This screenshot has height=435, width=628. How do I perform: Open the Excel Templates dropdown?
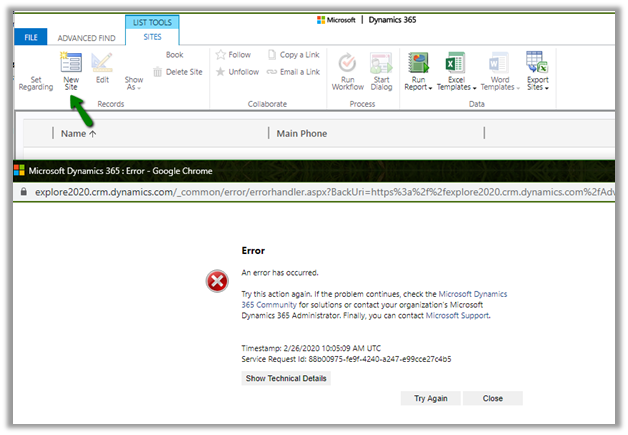pos(457,72)
